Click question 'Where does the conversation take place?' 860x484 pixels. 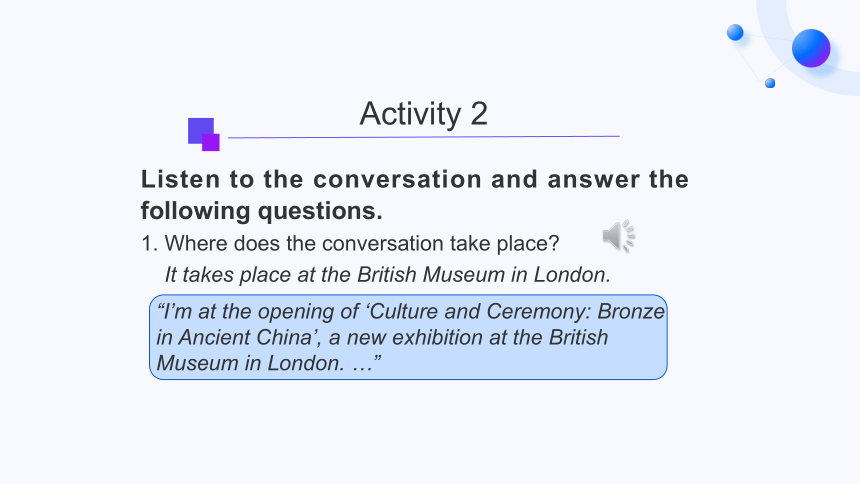362,243
